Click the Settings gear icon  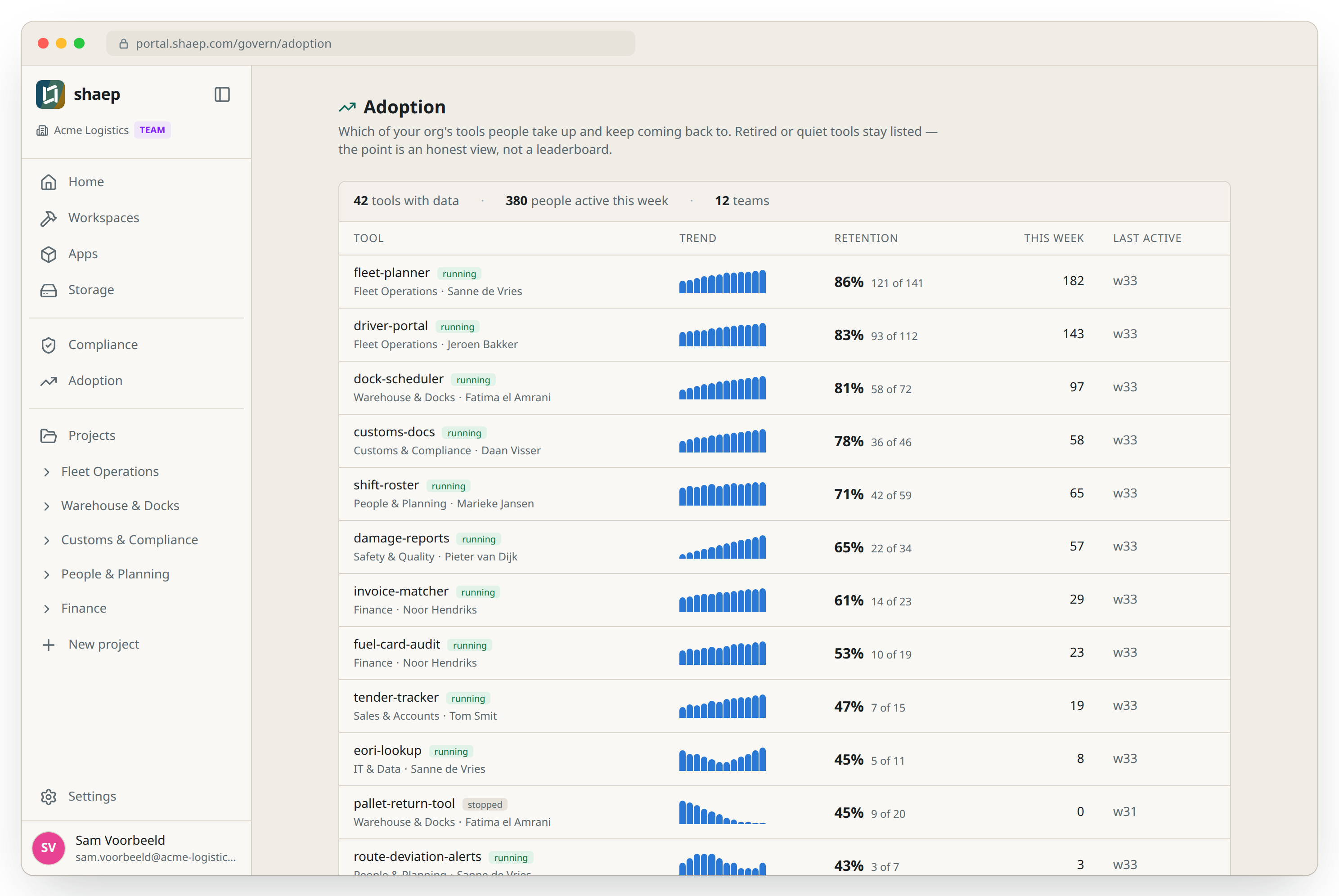pos(49,796)
